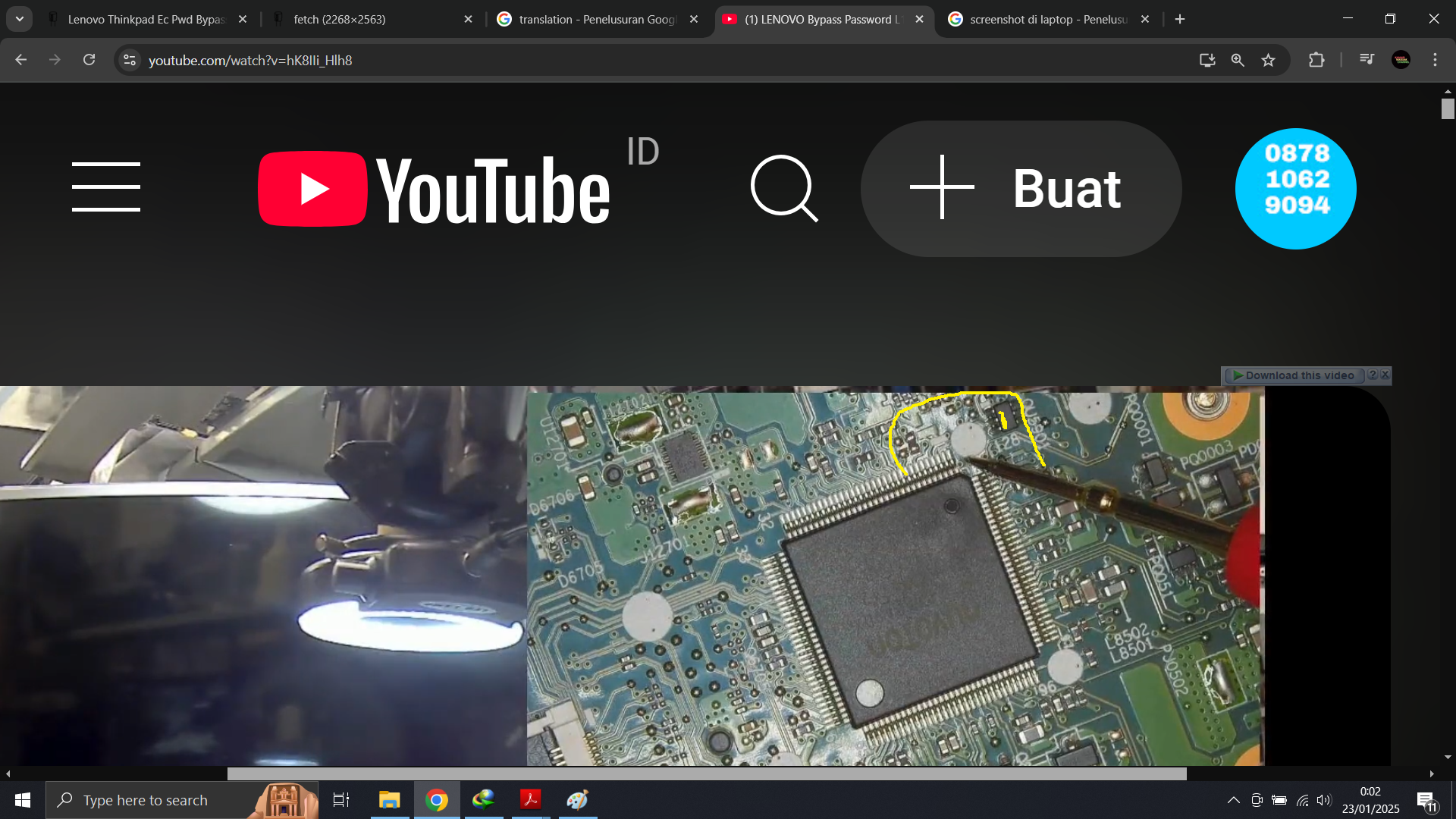
Task: Open the Chrome three-dot menu
Action: click(x=1435, y=60)
